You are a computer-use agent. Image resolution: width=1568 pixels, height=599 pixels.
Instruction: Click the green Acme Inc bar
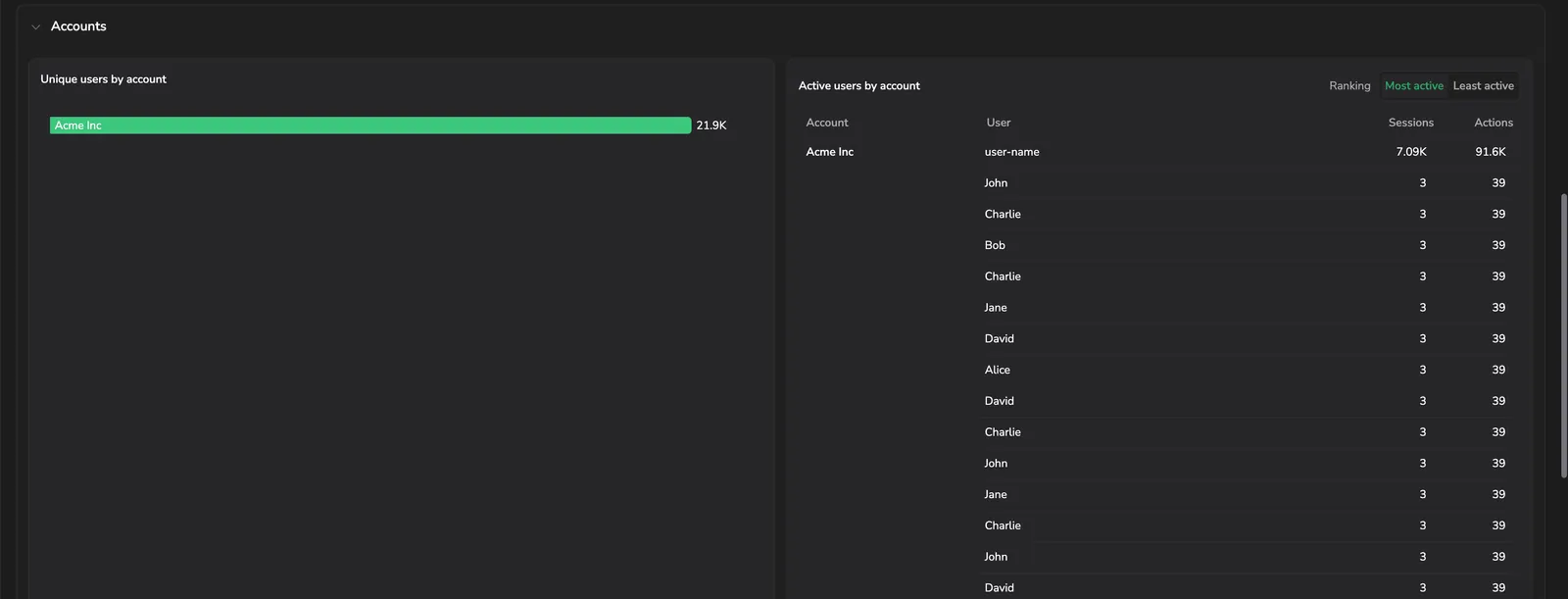[370, 125]
